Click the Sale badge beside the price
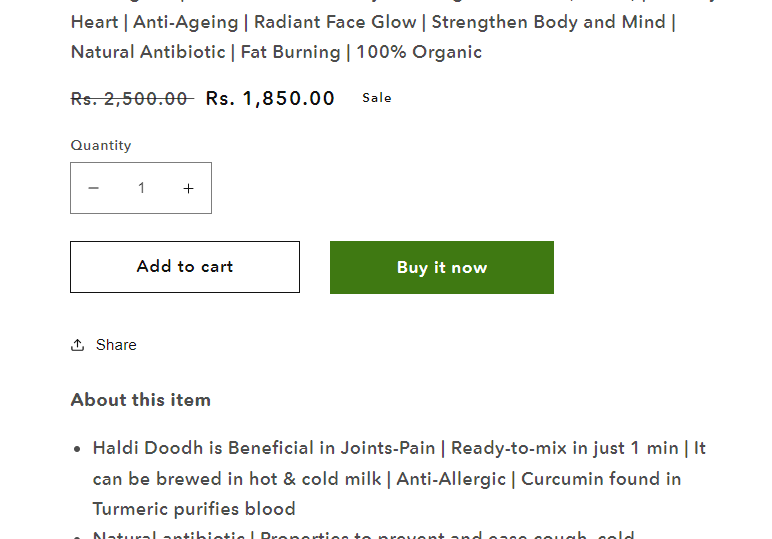 (377, 98)
